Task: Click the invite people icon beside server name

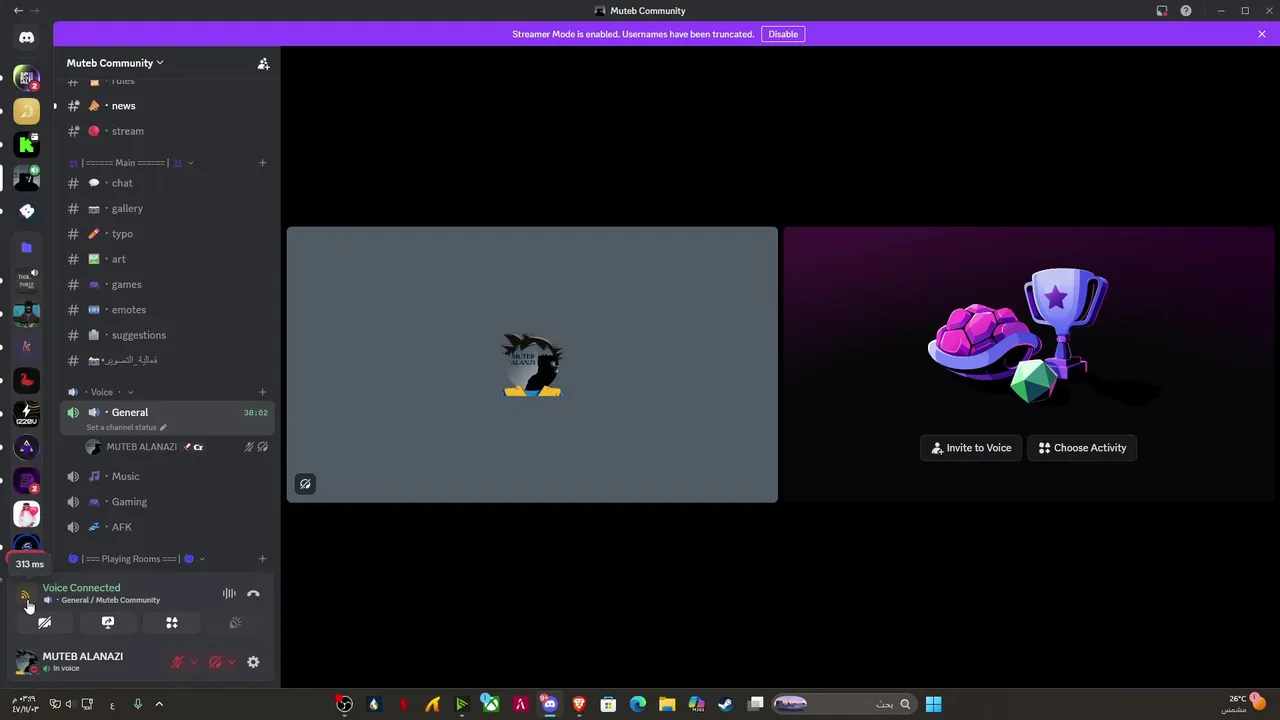Action: pos(263,63)
